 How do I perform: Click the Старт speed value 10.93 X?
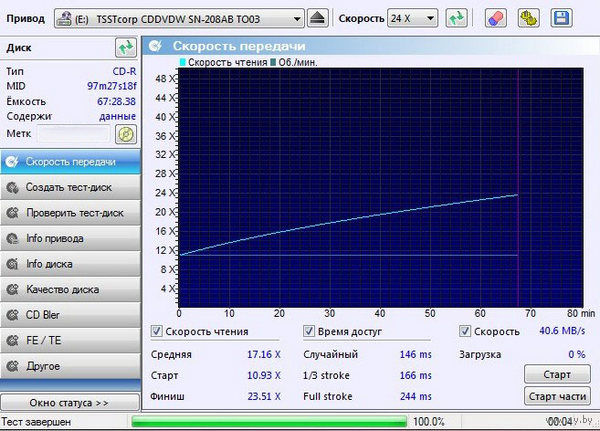tap(264, 375)
